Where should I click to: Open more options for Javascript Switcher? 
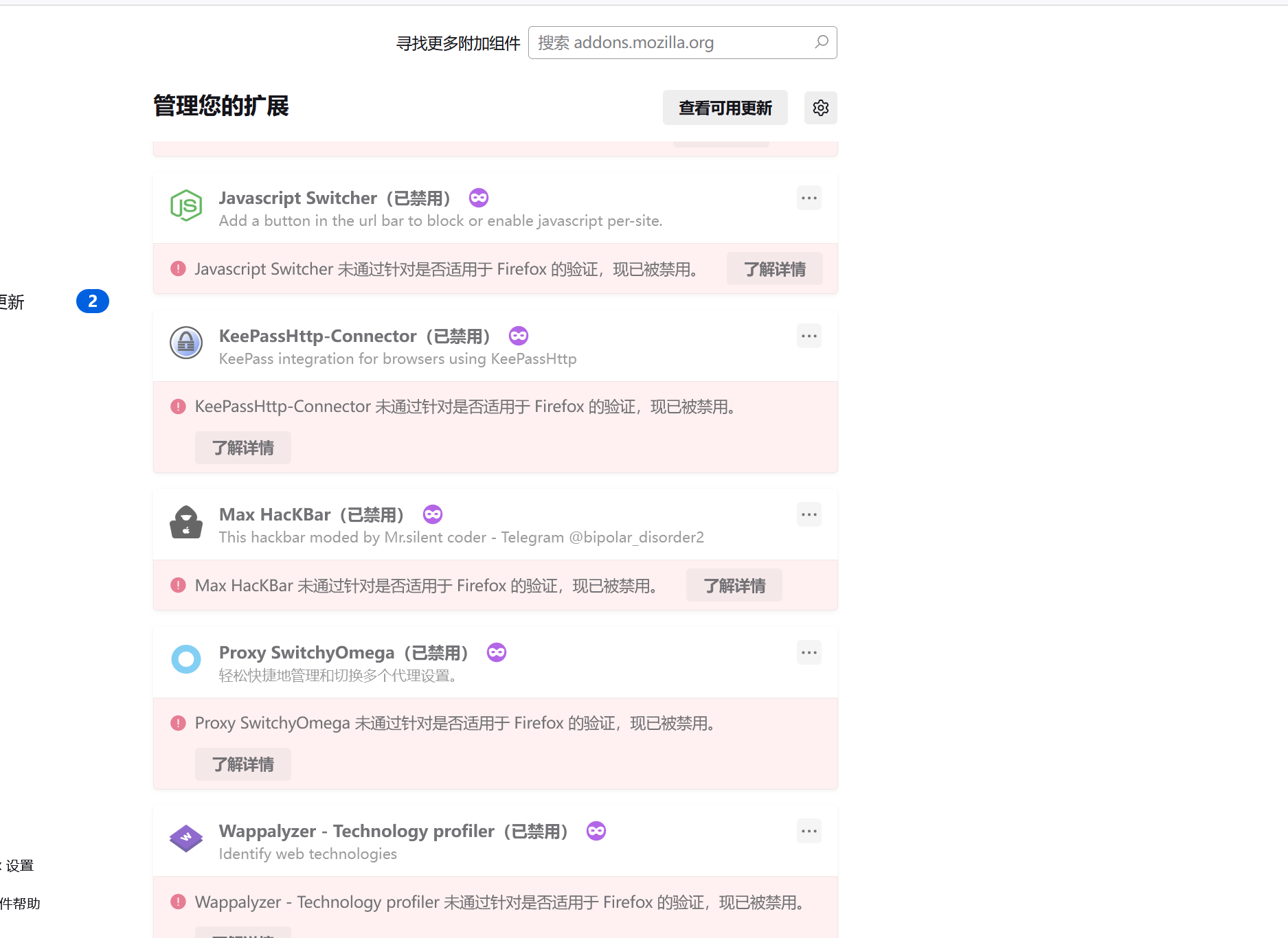coord(809,198)
